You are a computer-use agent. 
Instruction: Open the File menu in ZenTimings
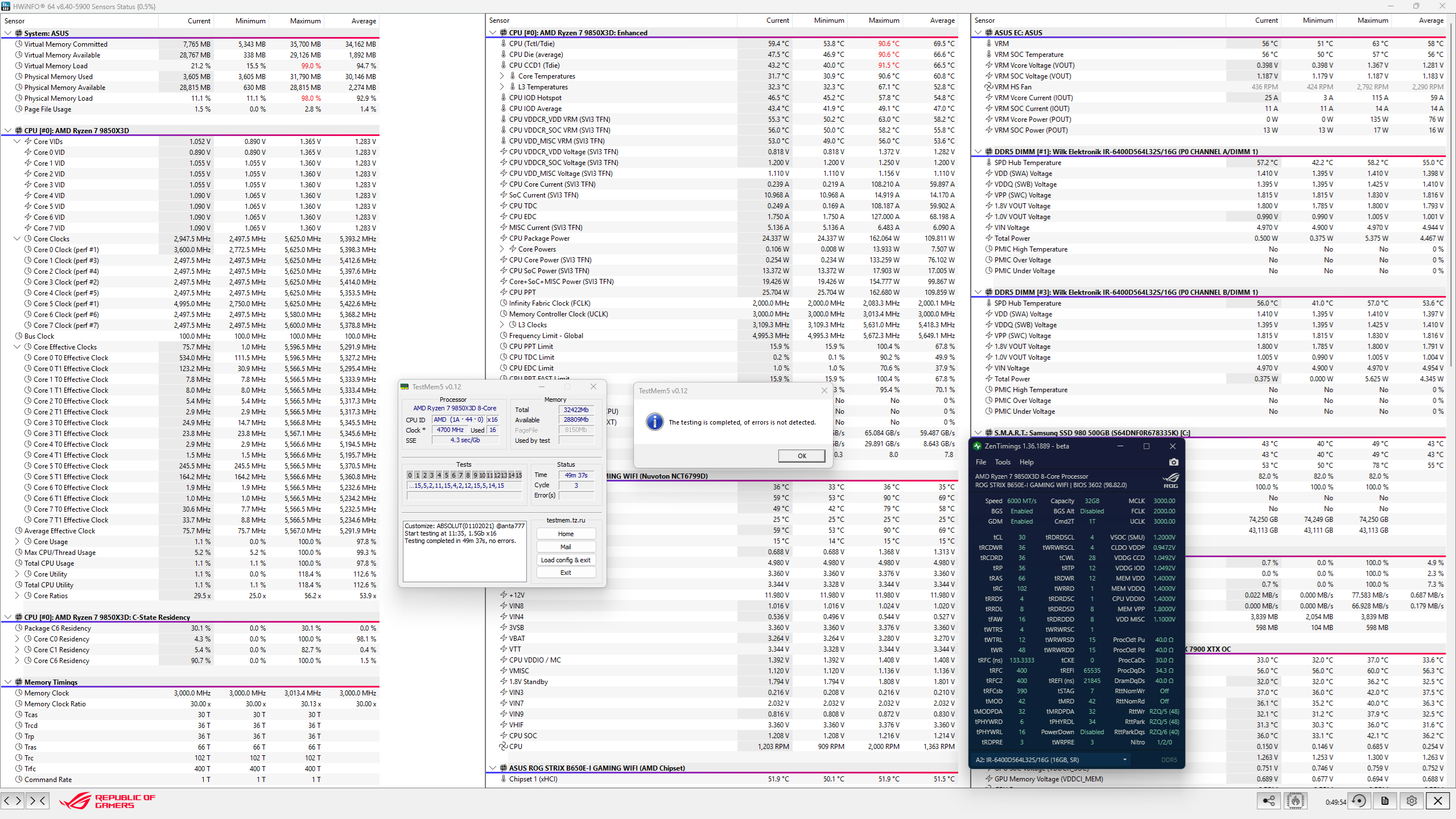pos(981,462)
